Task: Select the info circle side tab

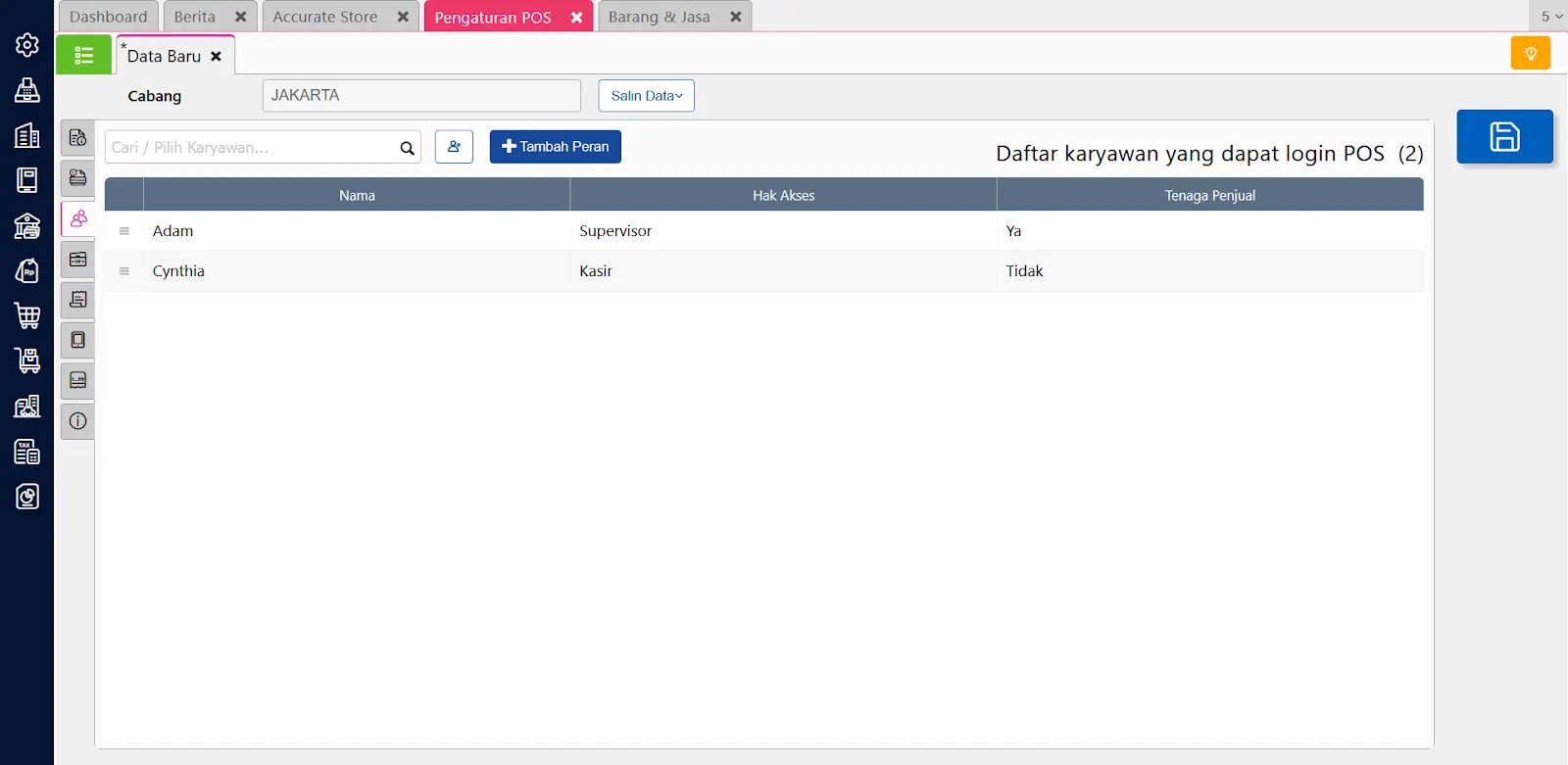Action: 78,421
